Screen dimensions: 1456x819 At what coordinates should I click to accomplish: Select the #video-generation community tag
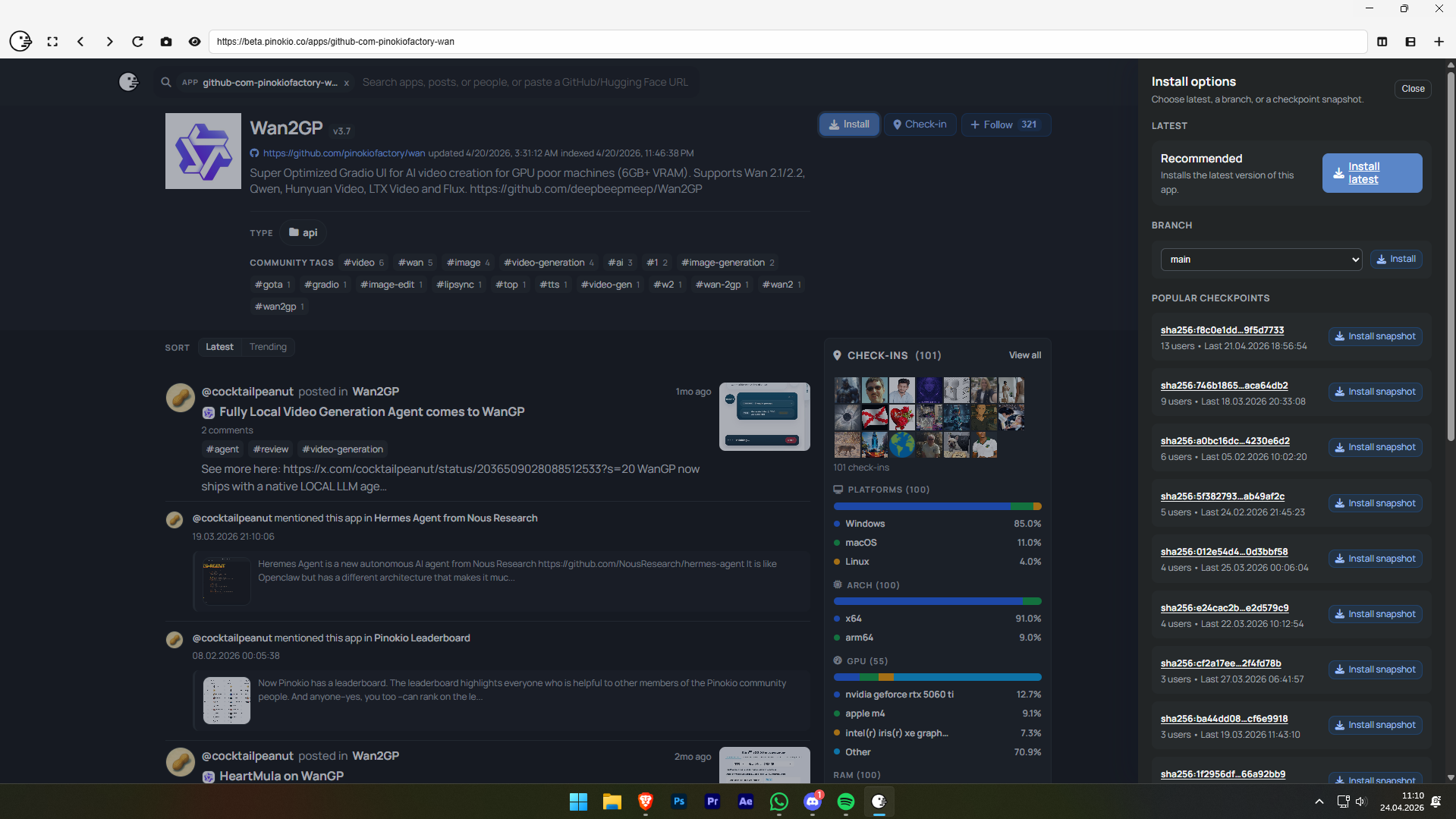click(x=549, y=263)
